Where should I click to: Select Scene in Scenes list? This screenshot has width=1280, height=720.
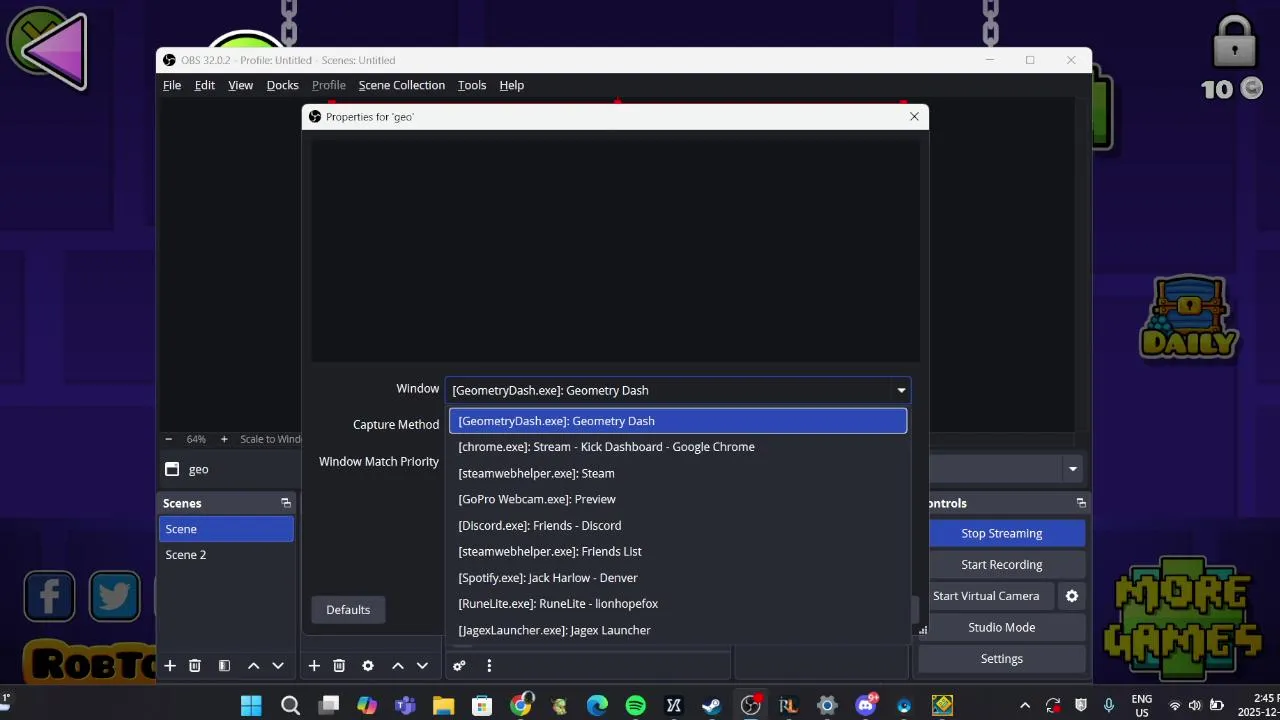226,529
